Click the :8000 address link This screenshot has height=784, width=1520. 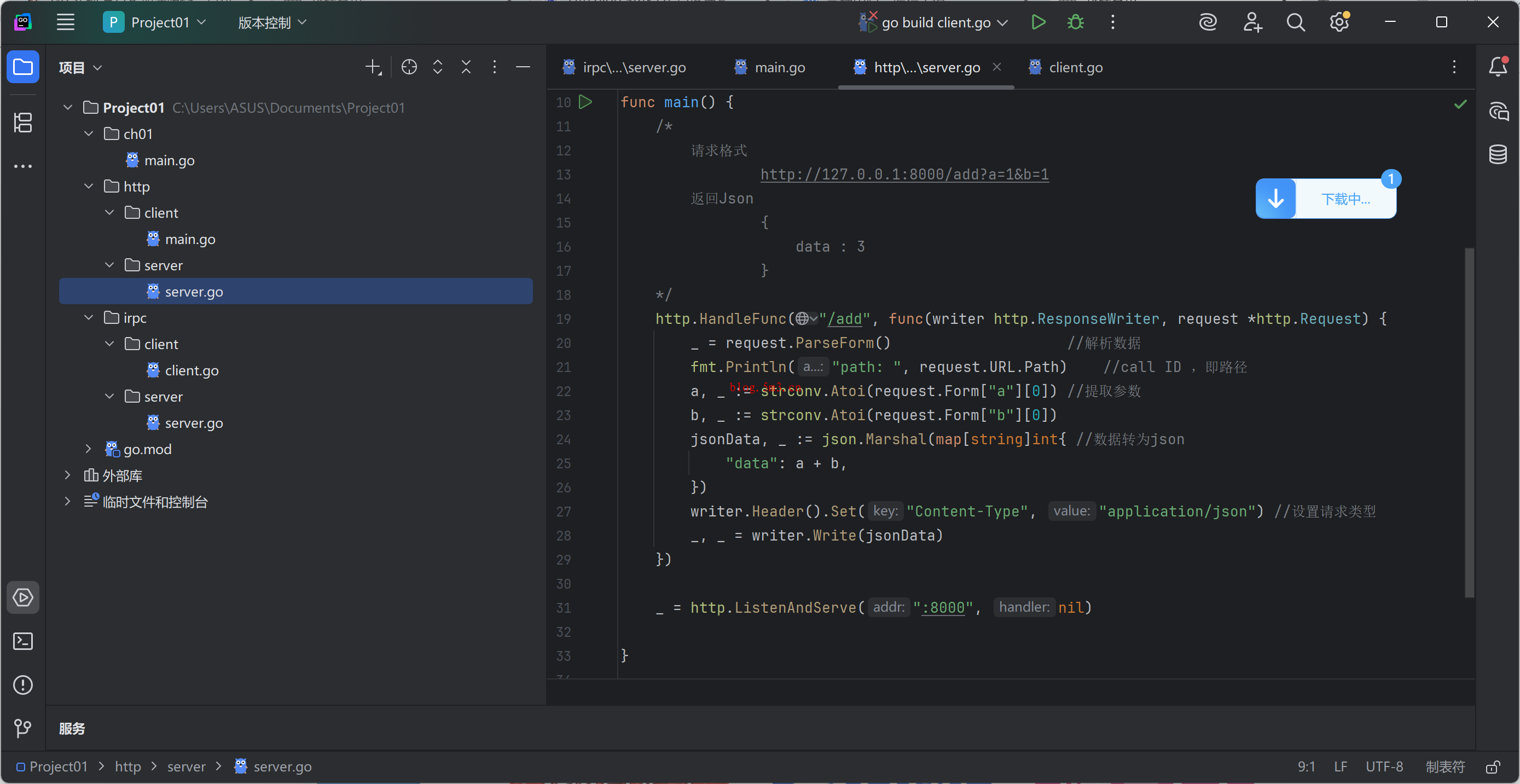[x=943, y=608]
